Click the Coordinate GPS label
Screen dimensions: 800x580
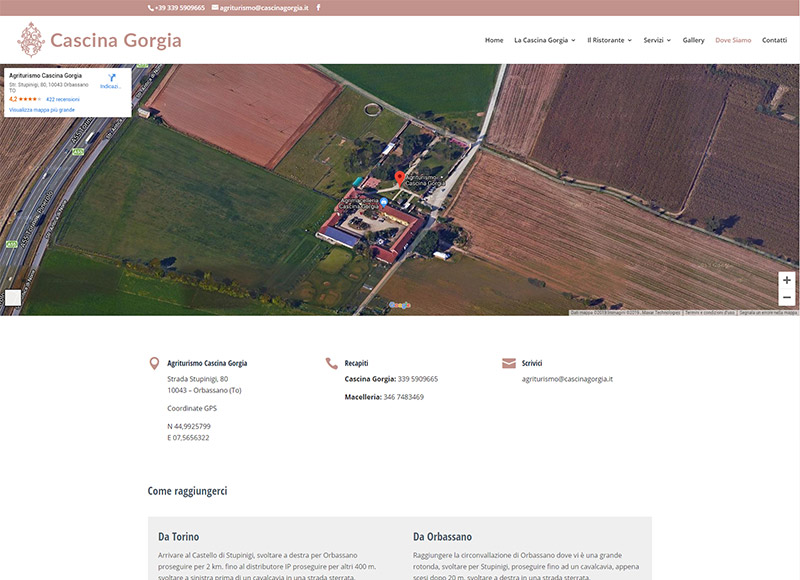[x=192, y=408]
